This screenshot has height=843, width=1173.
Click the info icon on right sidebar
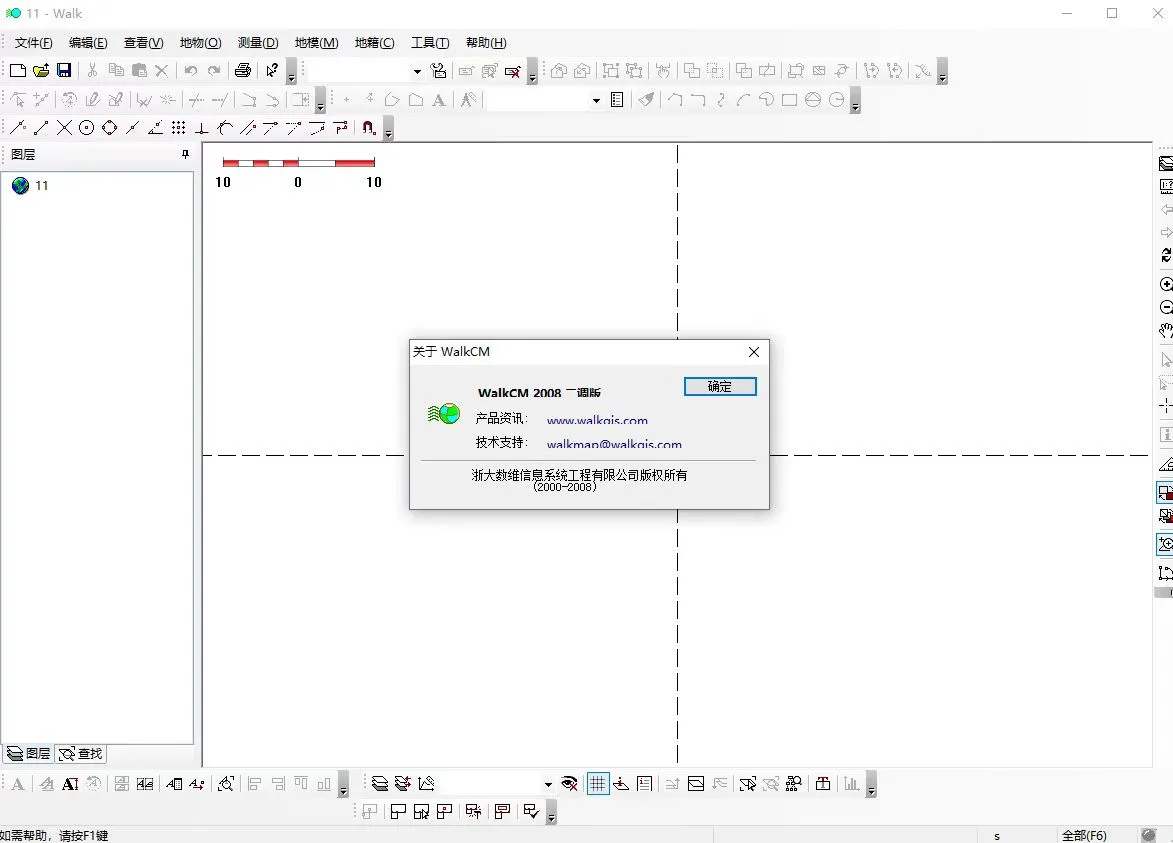coord(1166,435)
